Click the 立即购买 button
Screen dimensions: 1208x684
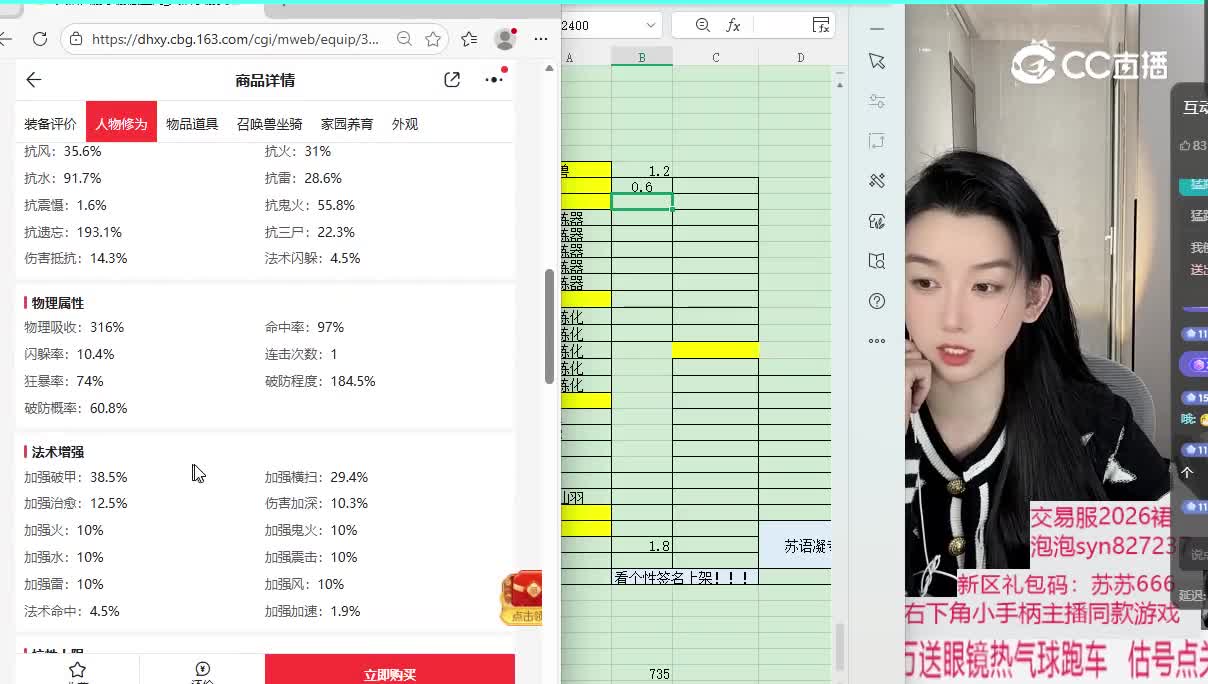(x=390, y=670)
